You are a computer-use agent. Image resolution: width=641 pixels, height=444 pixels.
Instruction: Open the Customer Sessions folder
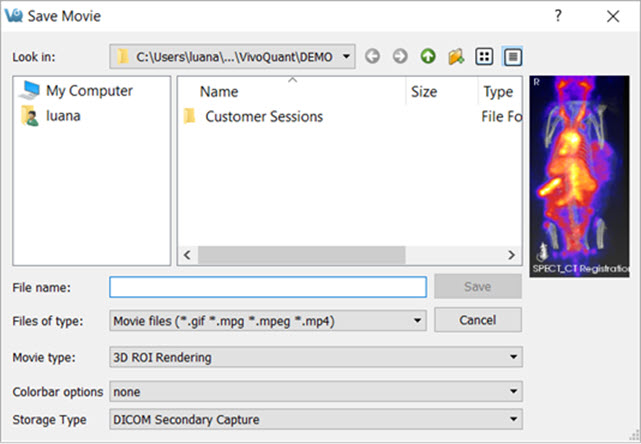(x=263, y=117)
